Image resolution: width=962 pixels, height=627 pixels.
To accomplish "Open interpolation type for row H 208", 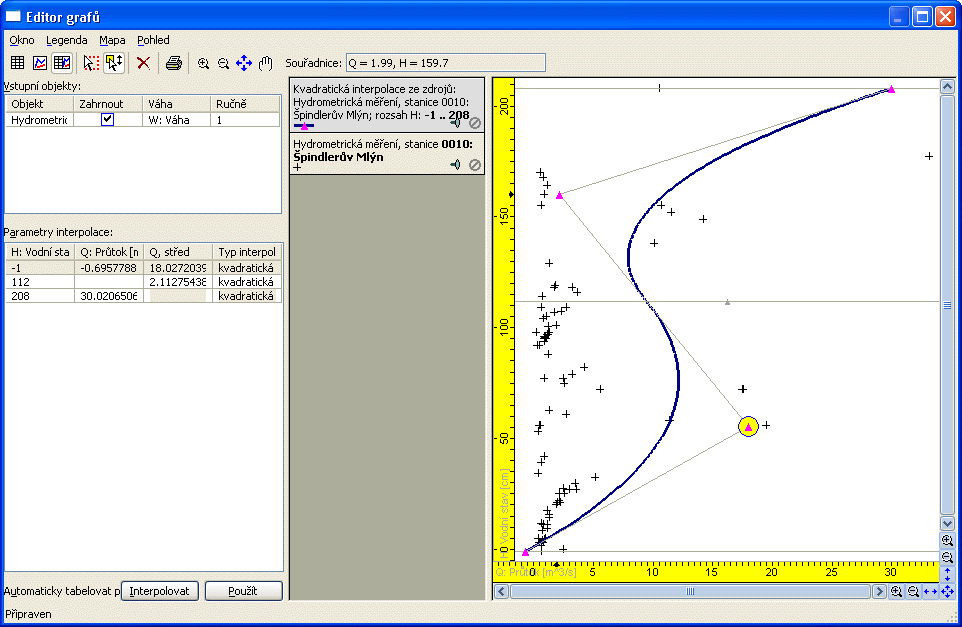I will coord(248,296).
